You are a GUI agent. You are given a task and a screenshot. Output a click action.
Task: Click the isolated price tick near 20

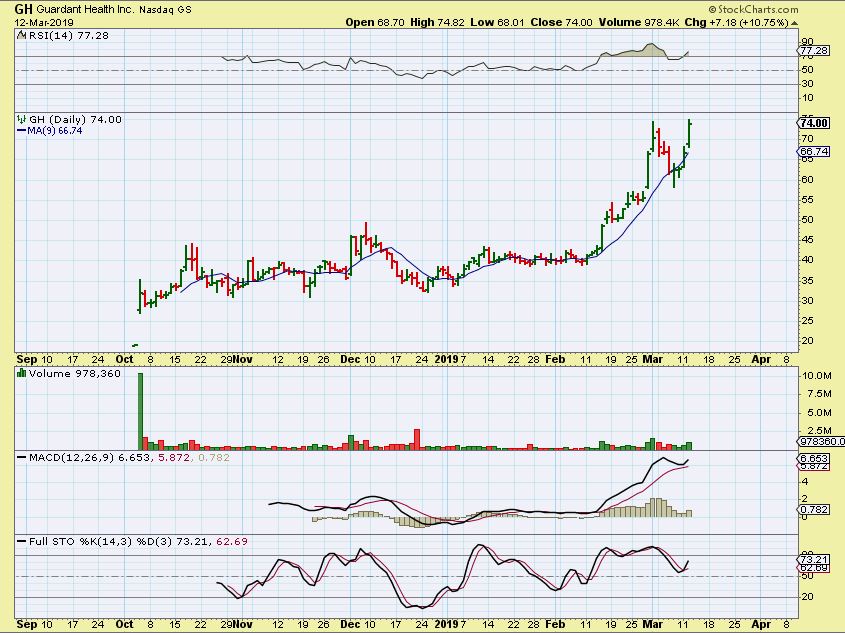tap(135, 345)
